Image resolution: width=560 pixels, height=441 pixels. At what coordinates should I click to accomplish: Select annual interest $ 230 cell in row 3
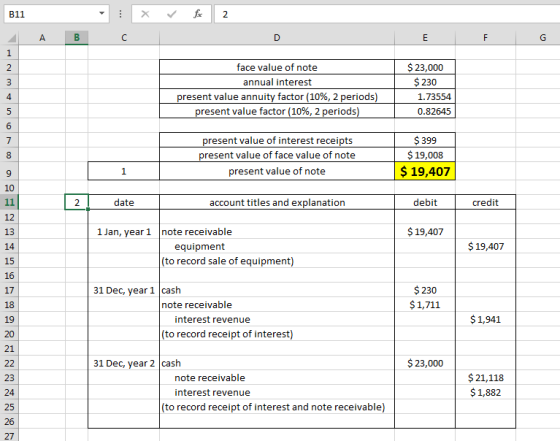pyautogui.click(x=425, y=82)
